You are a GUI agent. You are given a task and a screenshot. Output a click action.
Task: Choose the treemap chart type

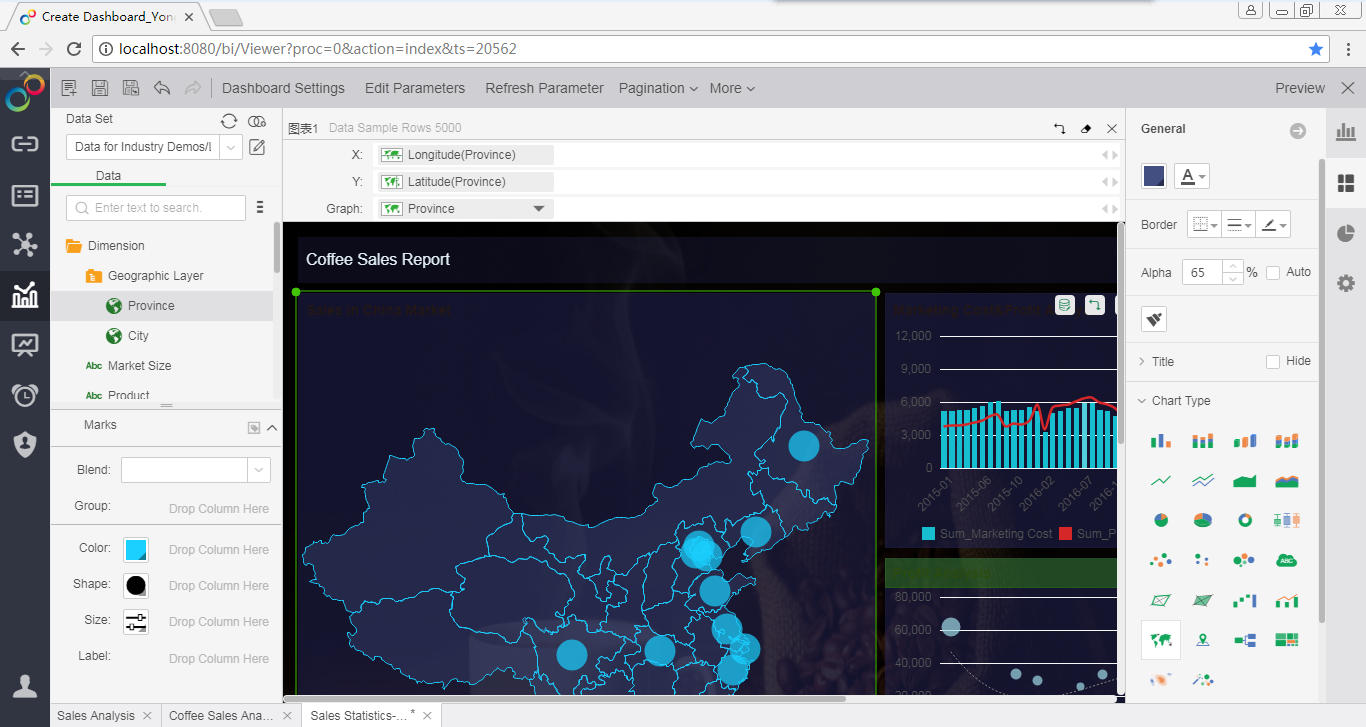pos(1287,640)
